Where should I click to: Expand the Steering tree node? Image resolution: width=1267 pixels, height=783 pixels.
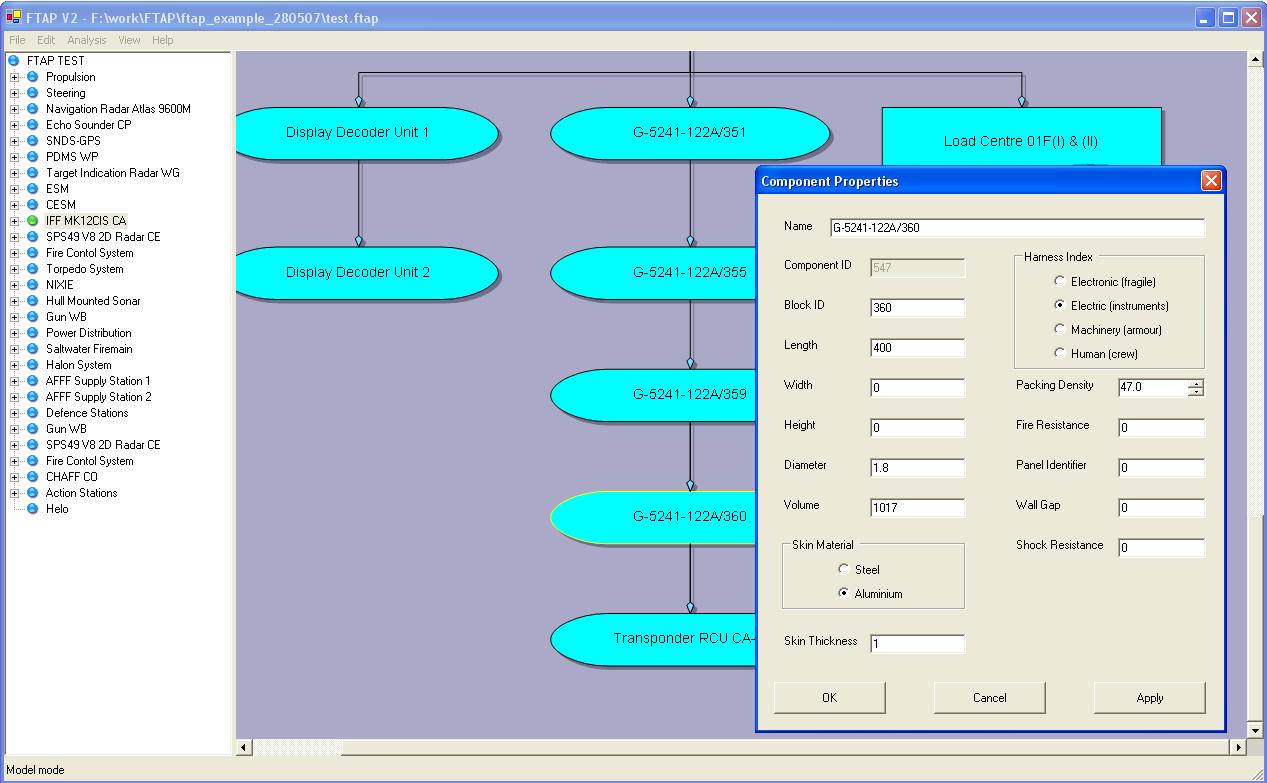pyautogui.click(x=14, y=93)
